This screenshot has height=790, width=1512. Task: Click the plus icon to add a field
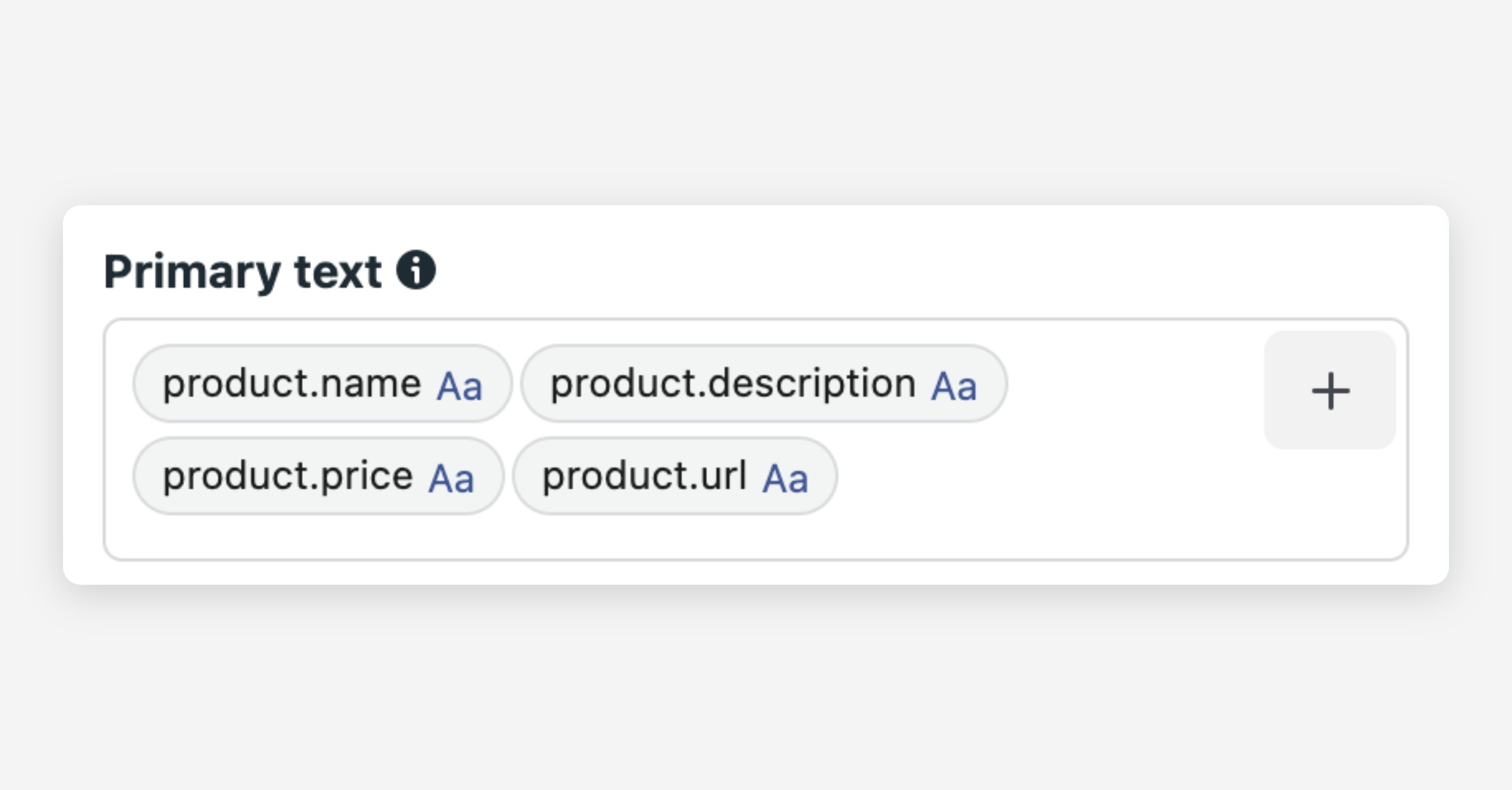[1330, 391]
